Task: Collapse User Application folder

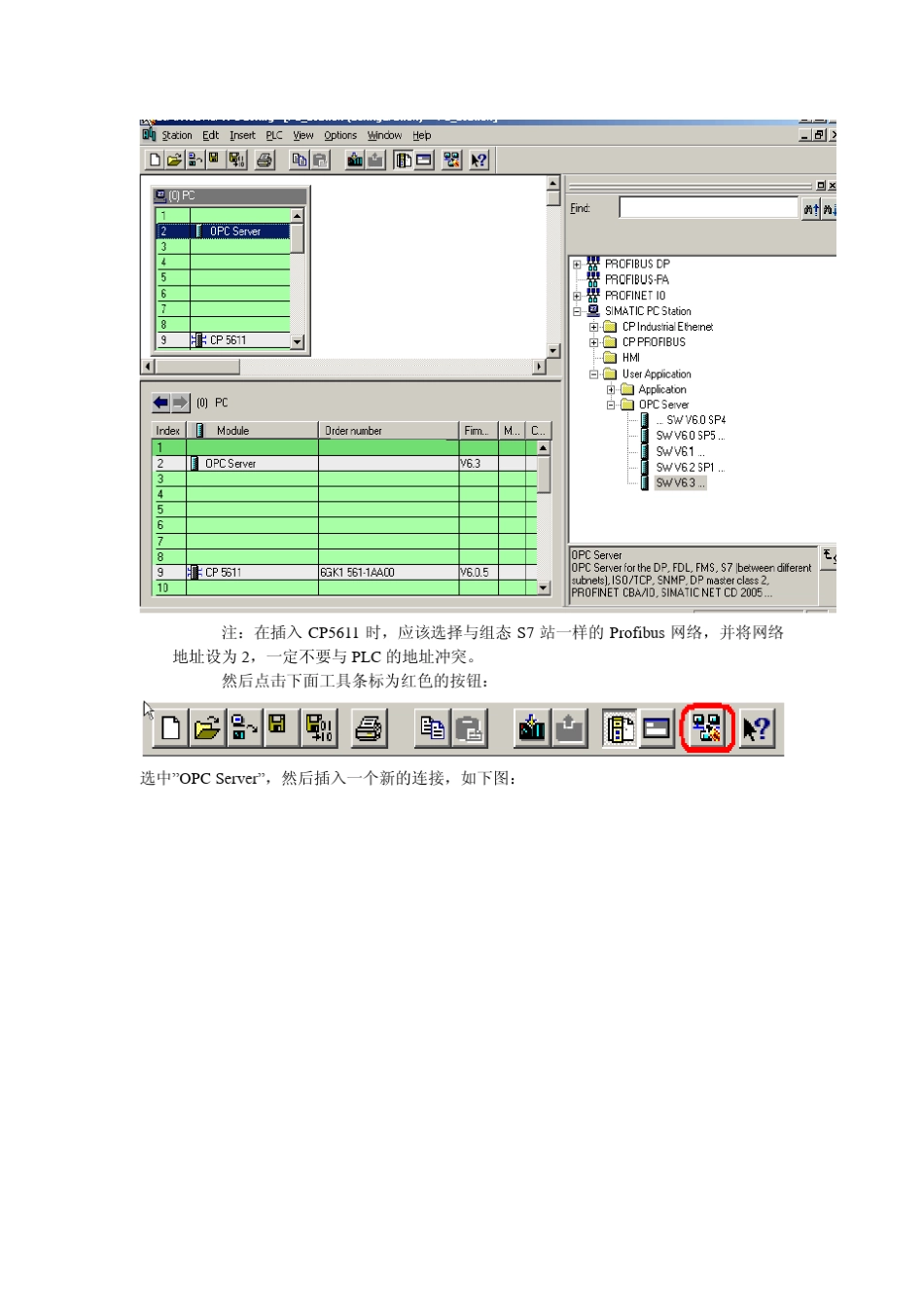Action: pos(593,373)
